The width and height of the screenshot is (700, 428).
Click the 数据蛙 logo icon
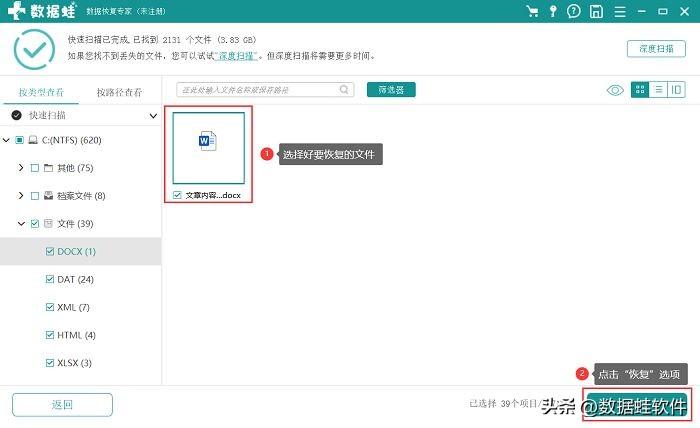17,11
